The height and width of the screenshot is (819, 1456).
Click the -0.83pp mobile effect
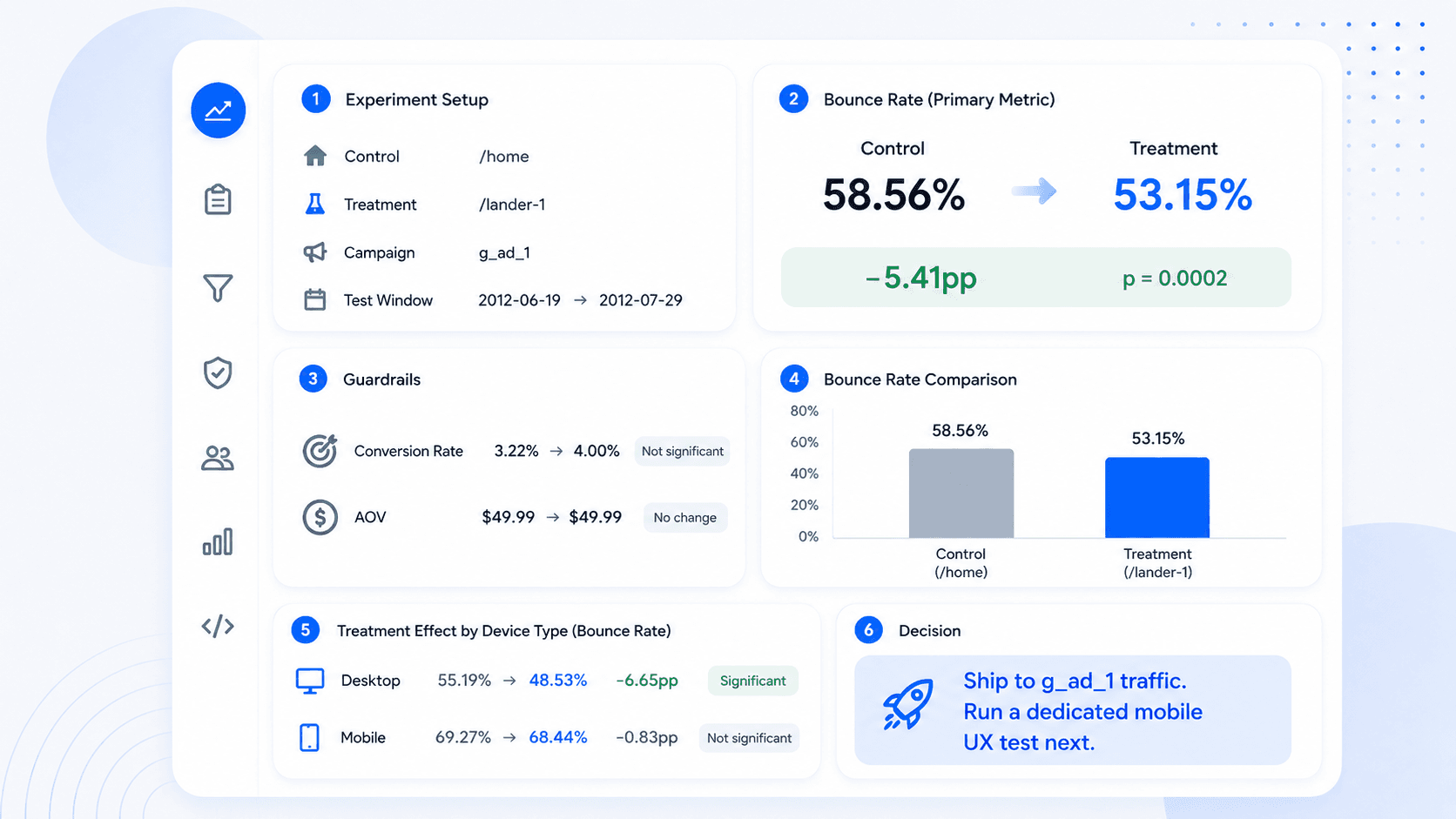647,738
